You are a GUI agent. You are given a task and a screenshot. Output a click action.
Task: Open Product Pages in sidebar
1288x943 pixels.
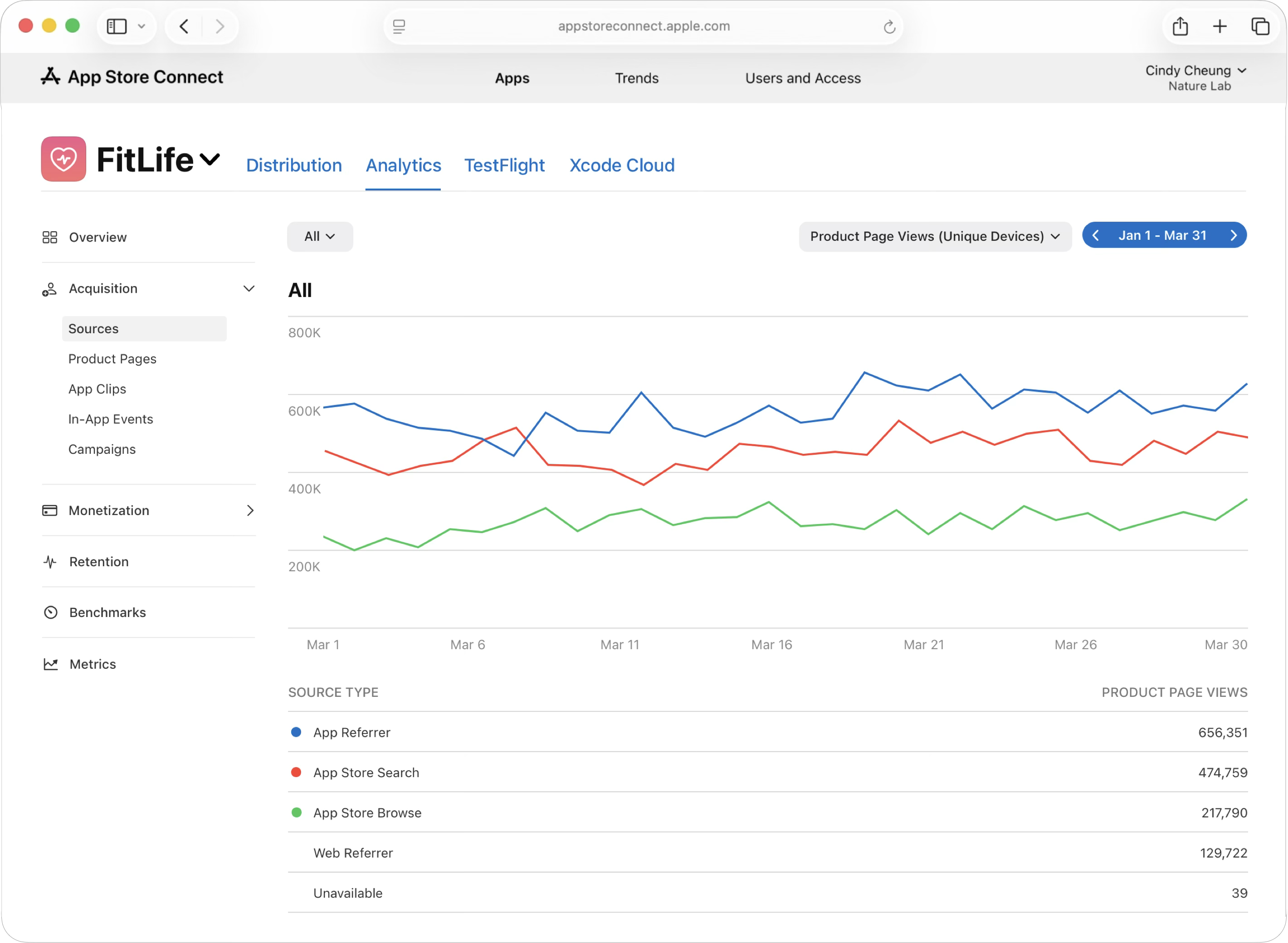click(112, 359)
